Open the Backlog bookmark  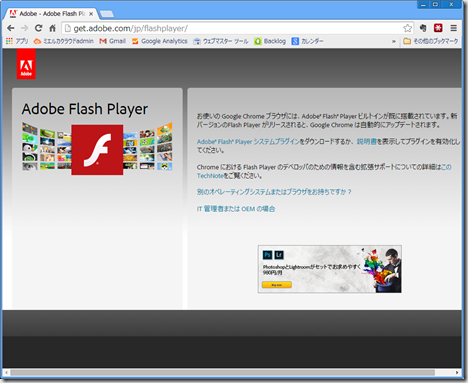point(270,41)
